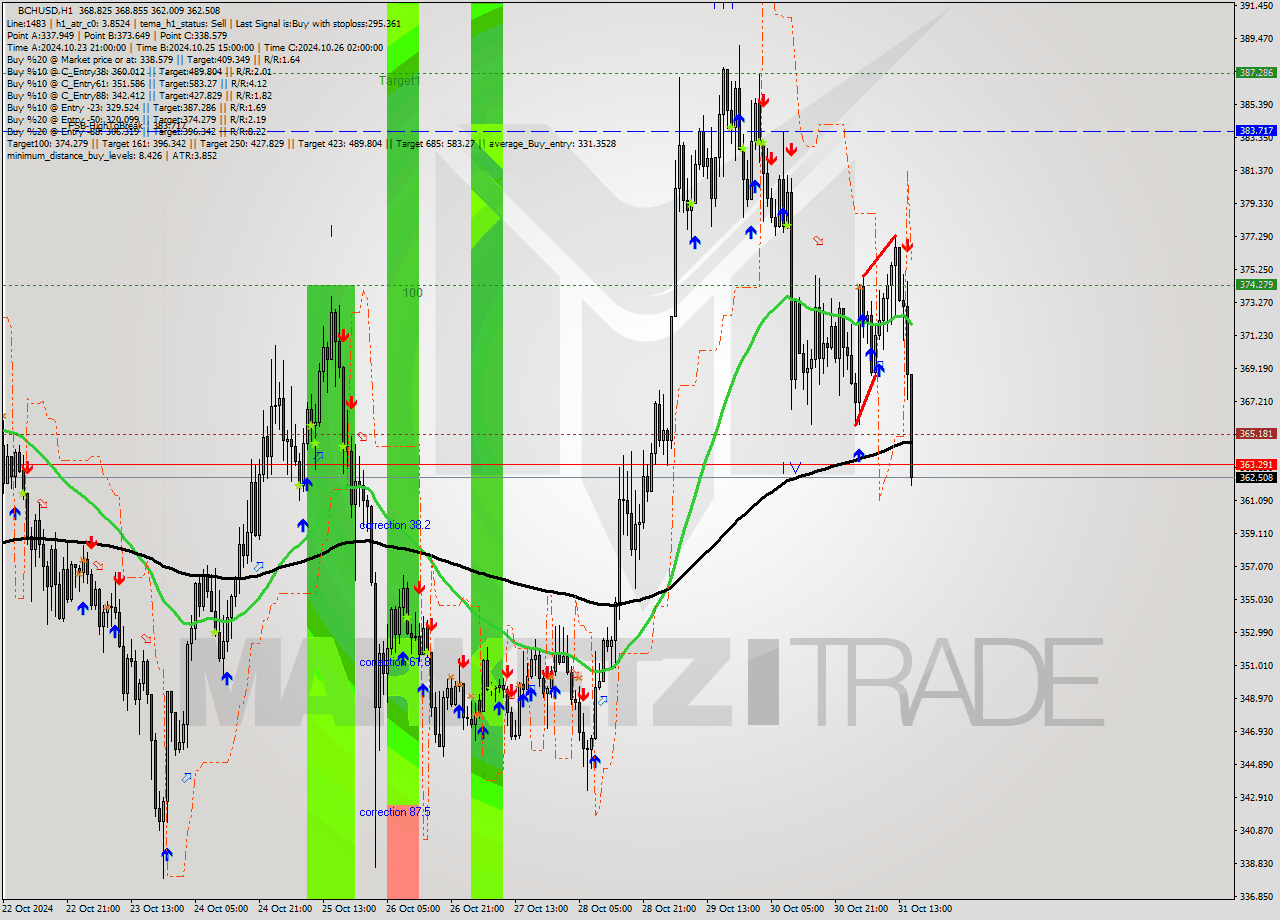Click the 'Buy %10 @ Entry -23: 329.524' line

coord(136,107)
